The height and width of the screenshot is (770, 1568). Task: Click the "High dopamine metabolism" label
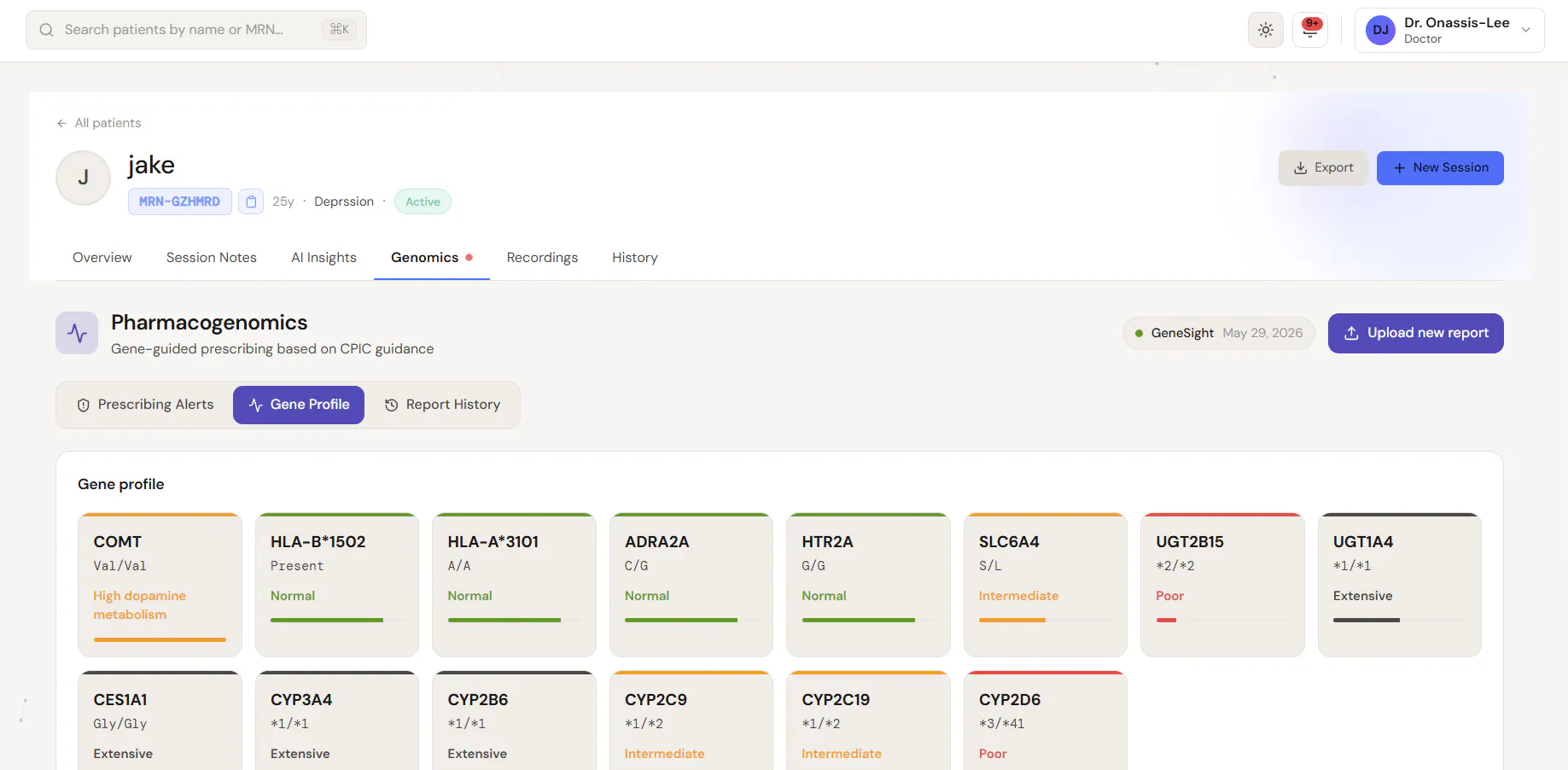139,605
